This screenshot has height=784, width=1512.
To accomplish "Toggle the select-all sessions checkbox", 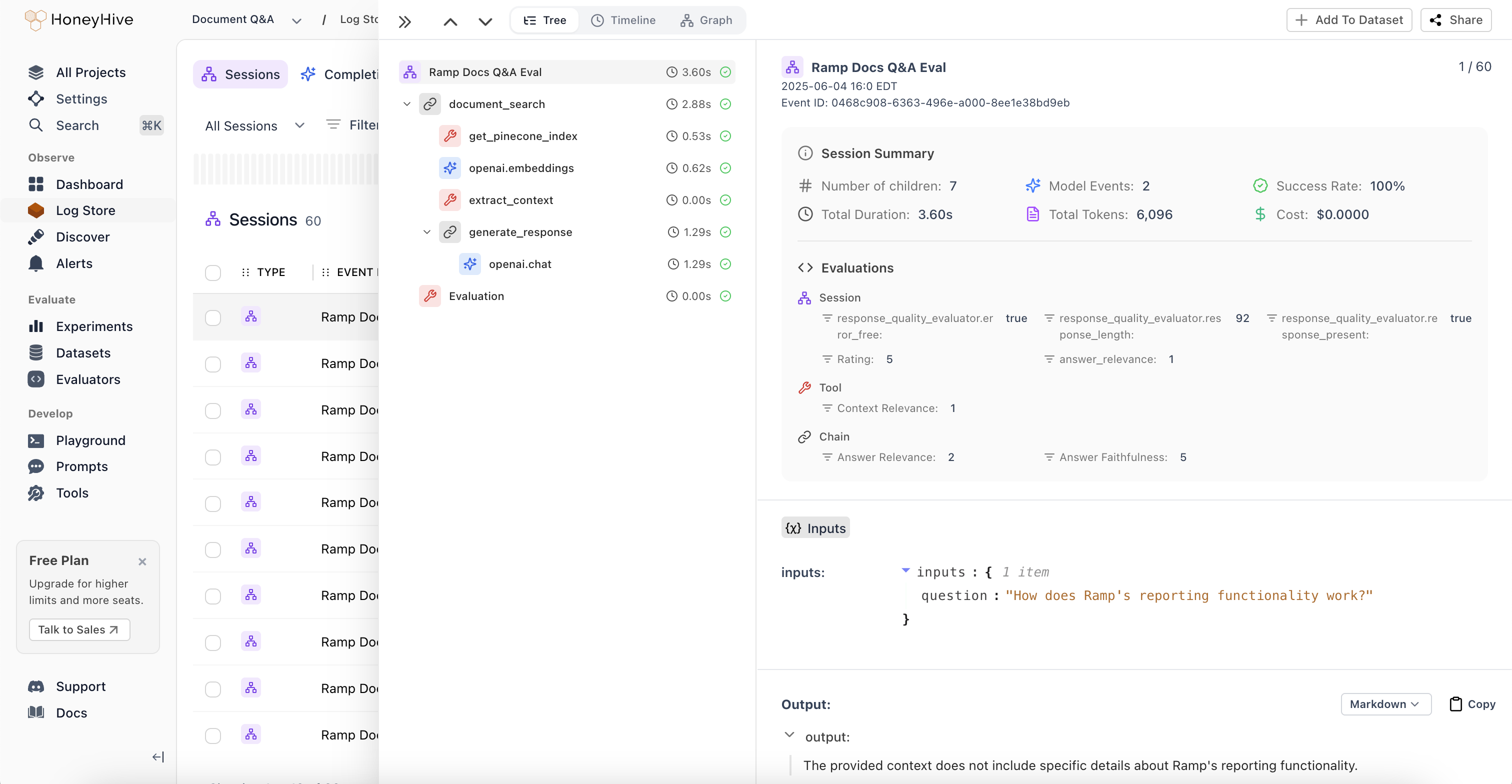I will (x=212, y=273).
